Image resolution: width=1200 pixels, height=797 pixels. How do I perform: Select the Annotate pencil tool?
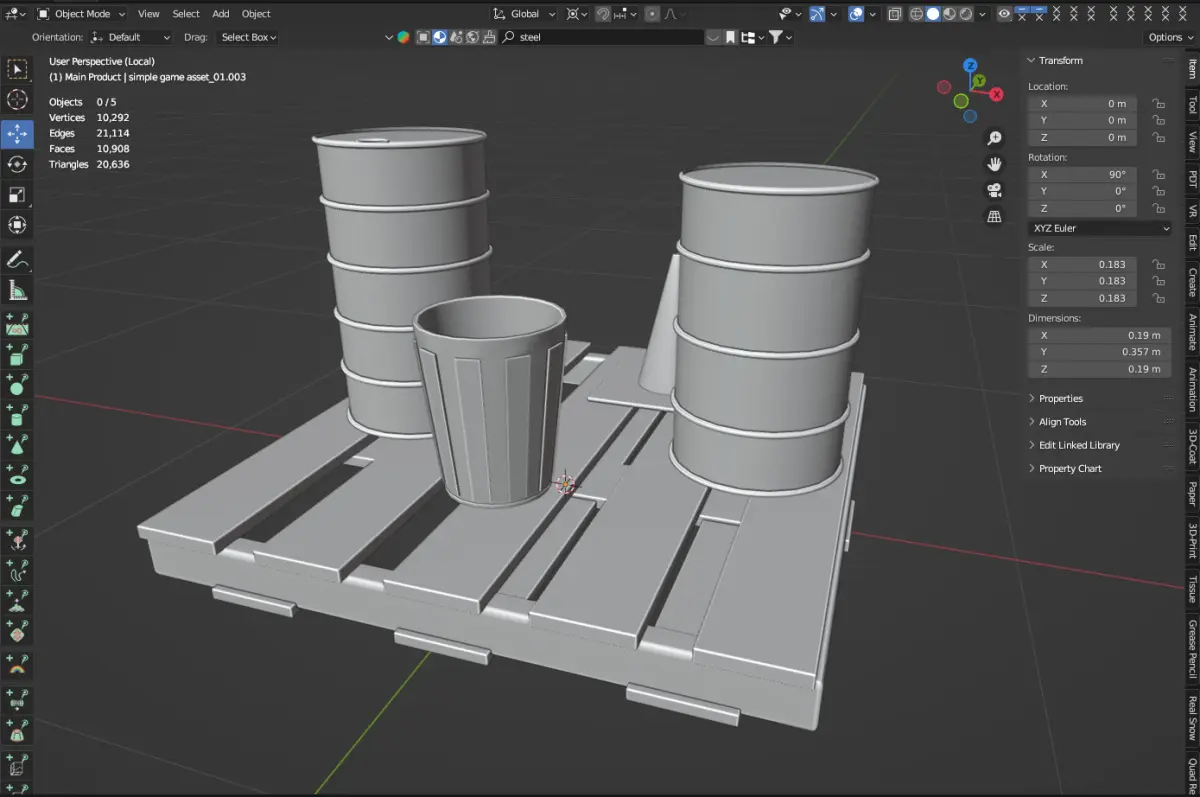pyautogui.click(x=17, y=260)
